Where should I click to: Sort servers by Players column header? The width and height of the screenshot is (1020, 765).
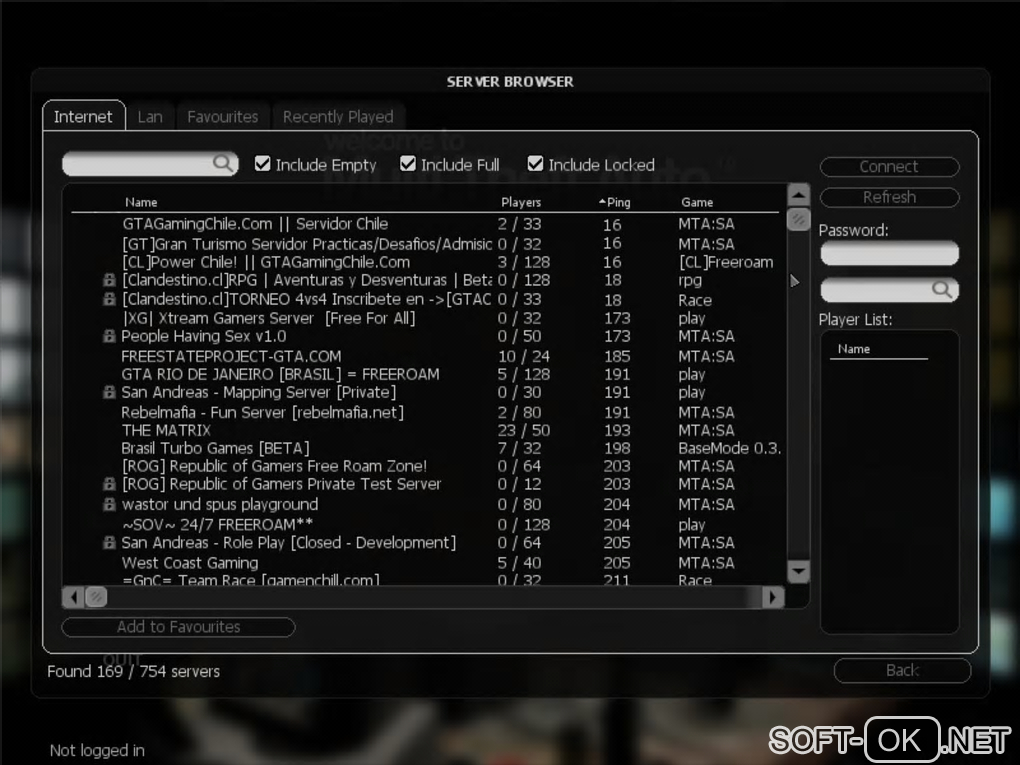521,202
